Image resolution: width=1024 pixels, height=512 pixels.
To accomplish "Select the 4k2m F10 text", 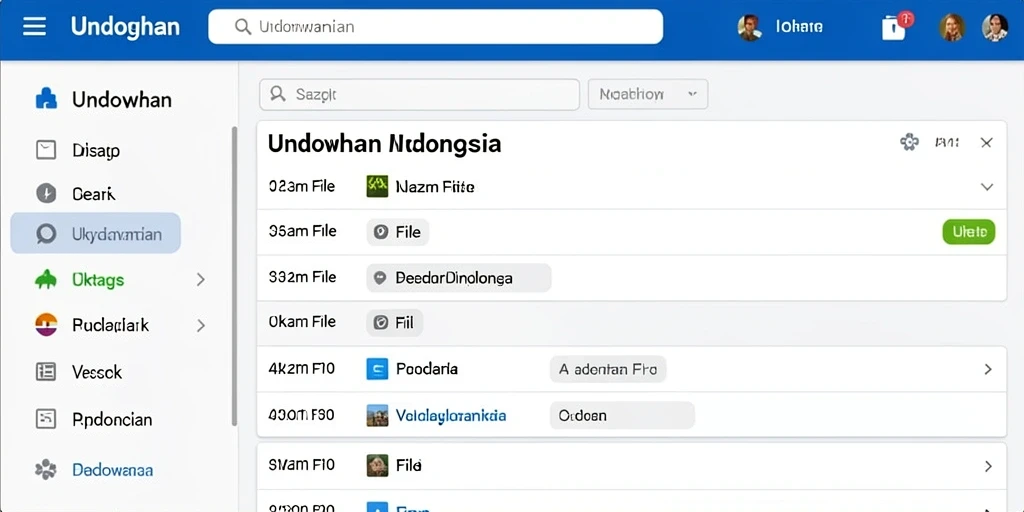I will click(302, 369).
